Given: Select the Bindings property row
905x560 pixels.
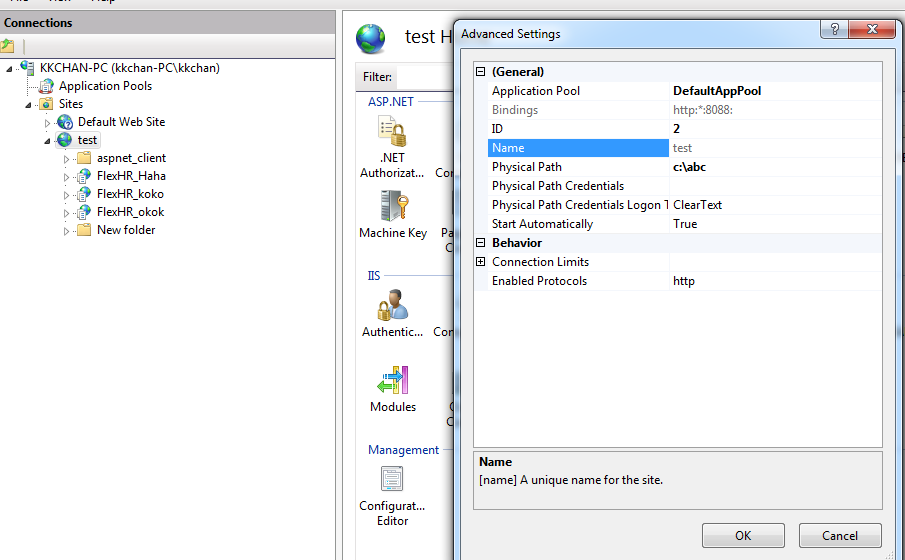Looking at the screenshot, I should coord(685,110).
